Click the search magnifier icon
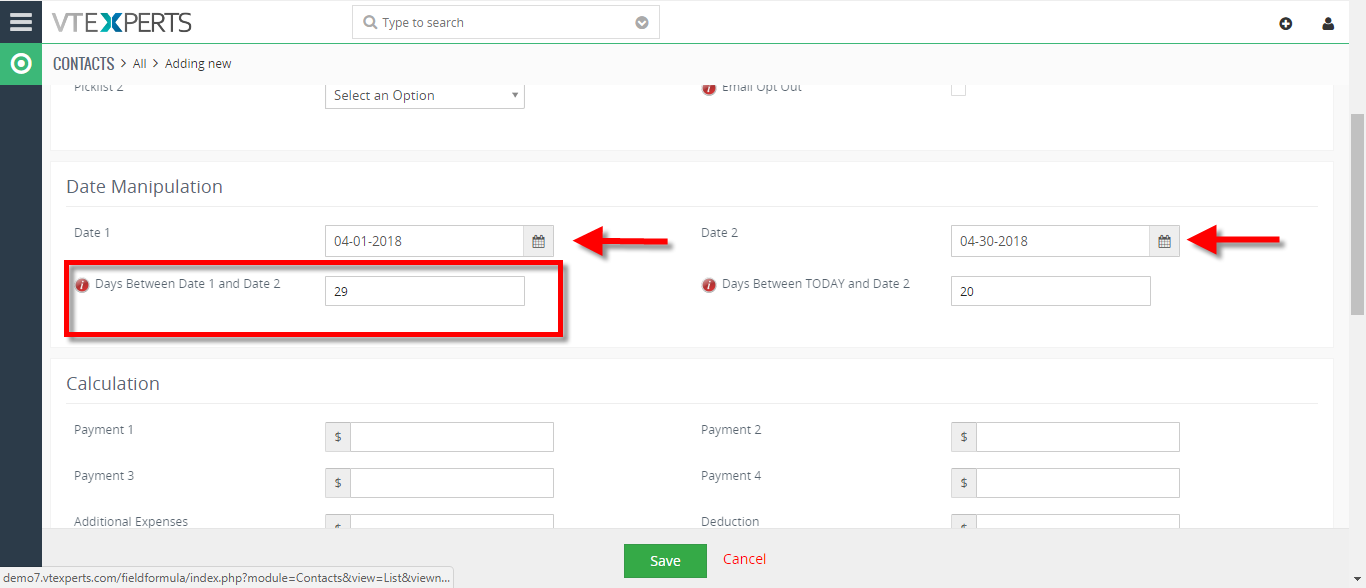The width and height of the screenshot is (1366, 588). (370, 22)
